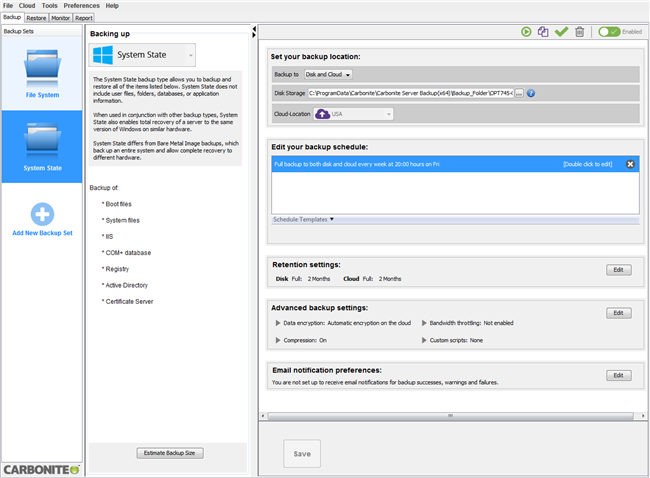Expand the Schedule Templates dropdown
650x478 pixels.
(x=303, y=219)
